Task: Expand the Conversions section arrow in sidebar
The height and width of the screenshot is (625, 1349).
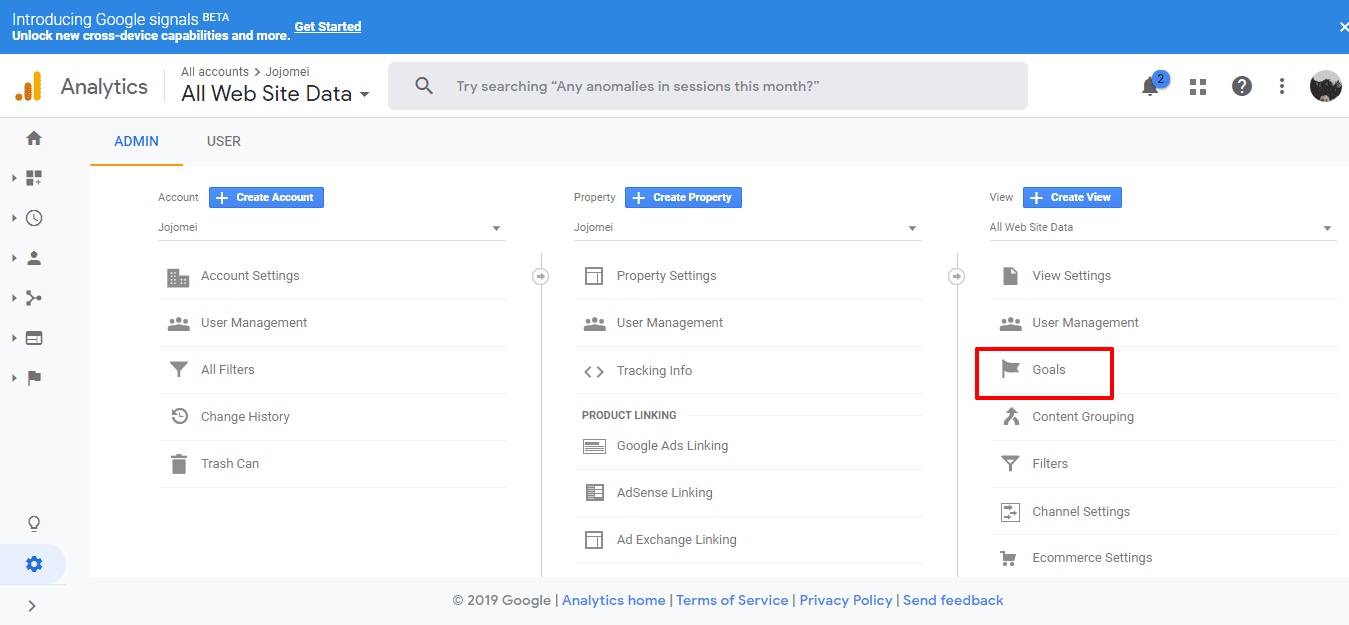Action: [x=14, y=378]
